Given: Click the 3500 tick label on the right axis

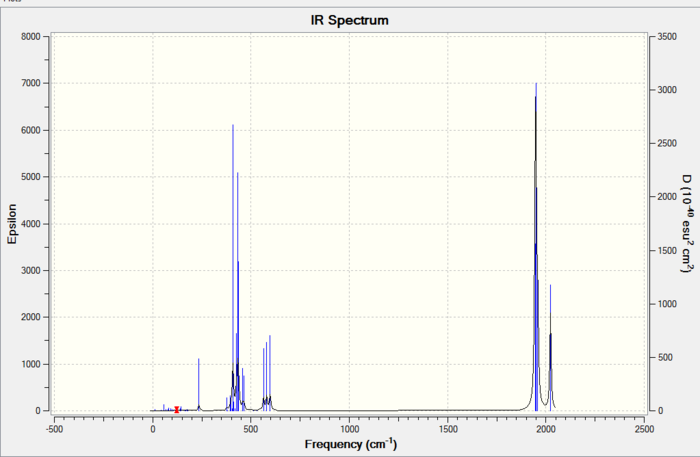Looking at the screenshot, I should point(667,37).
